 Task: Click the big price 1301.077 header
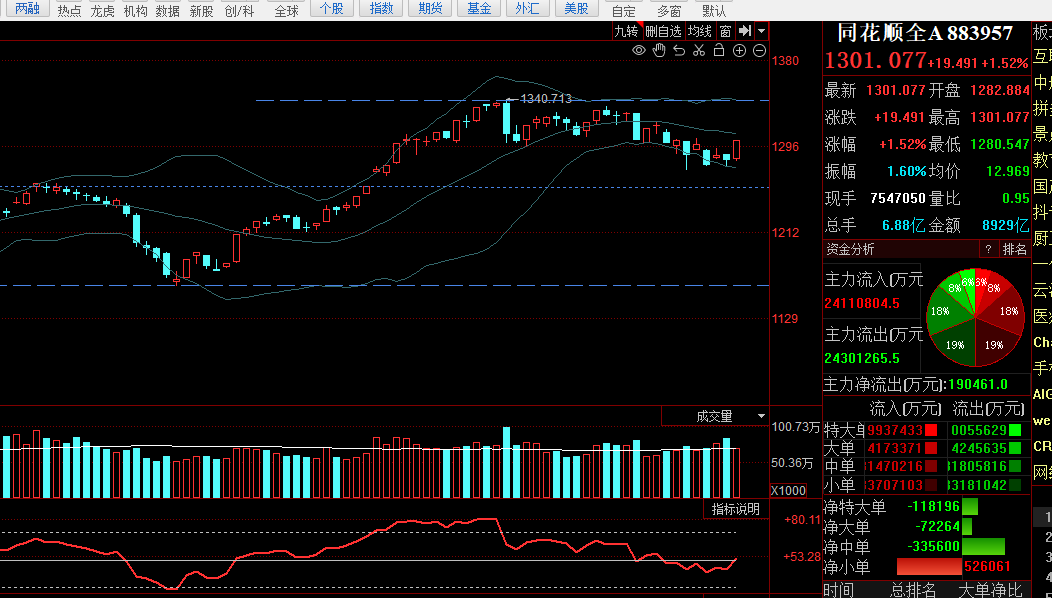click(875, 61)
